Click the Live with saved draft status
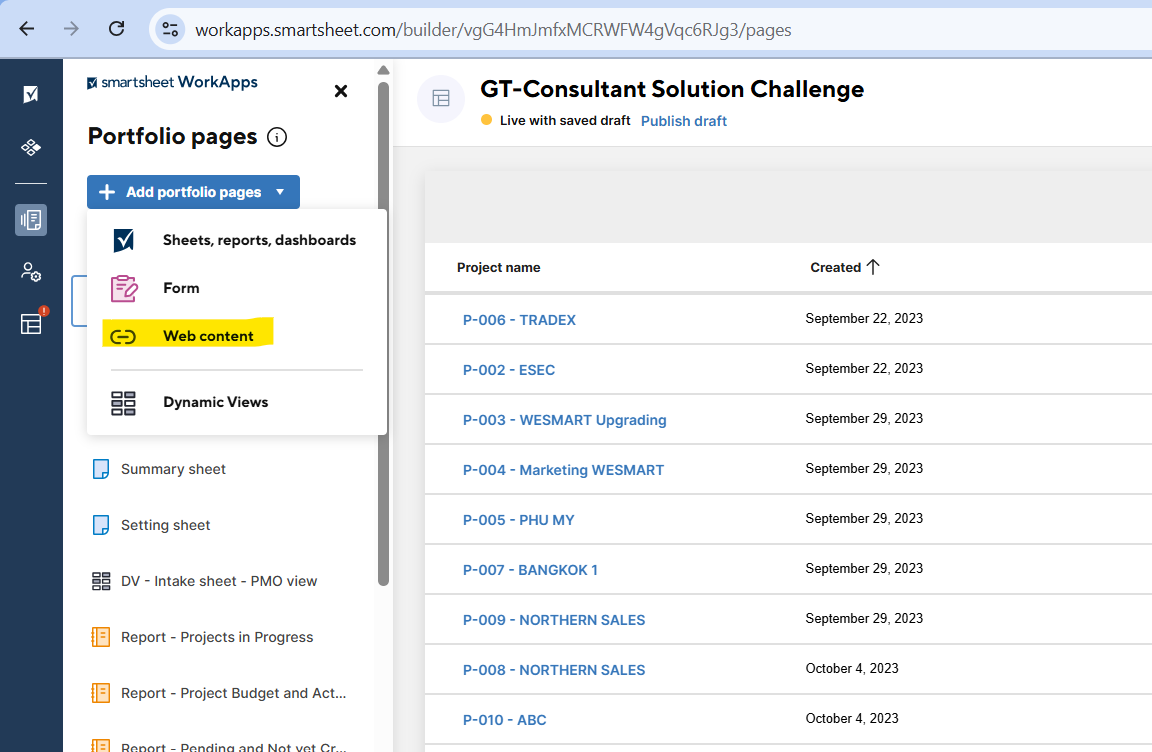Screen dimensions: 1152x752 (x=564, y=120)
